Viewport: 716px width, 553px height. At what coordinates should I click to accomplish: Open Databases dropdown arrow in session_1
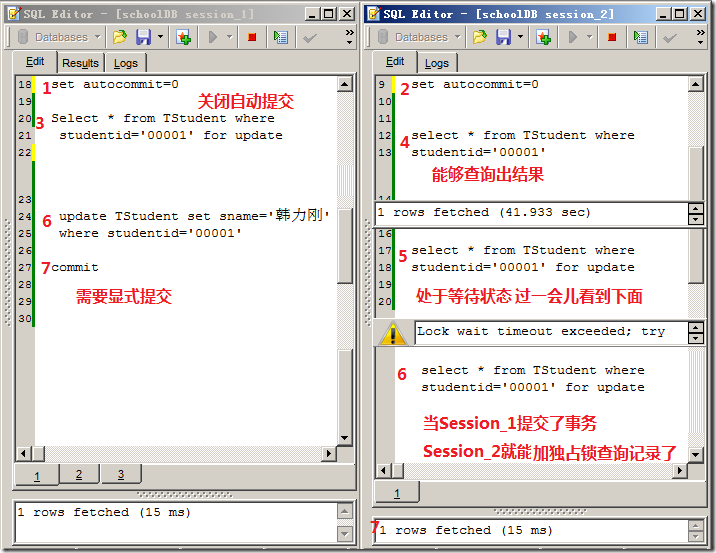click(97, 37)
